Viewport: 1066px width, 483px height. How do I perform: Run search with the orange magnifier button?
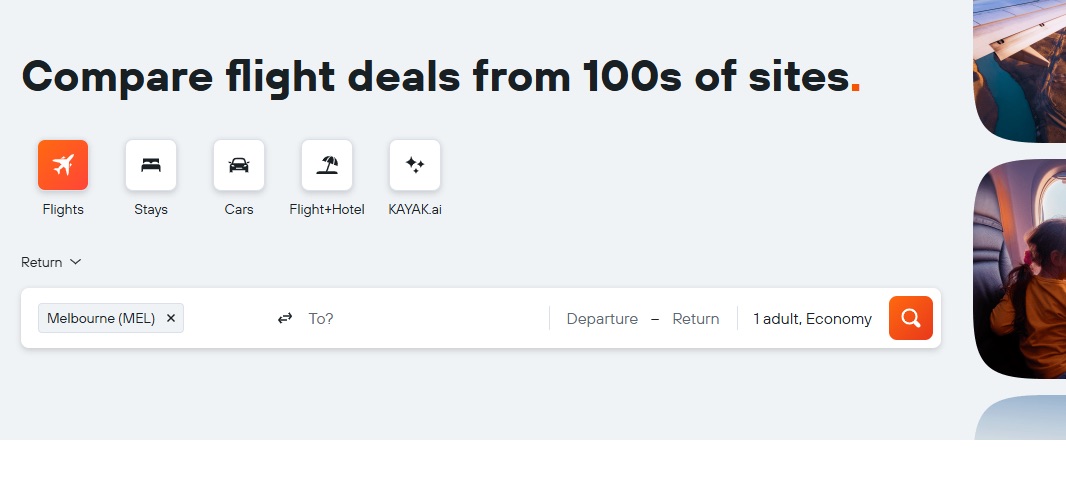[910, 318]
